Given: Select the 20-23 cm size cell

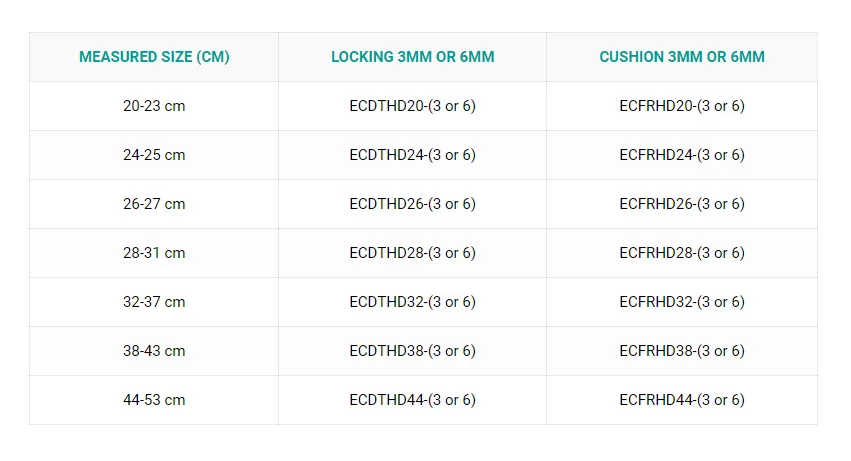Looking at the screenshot, I should point(154,106).
